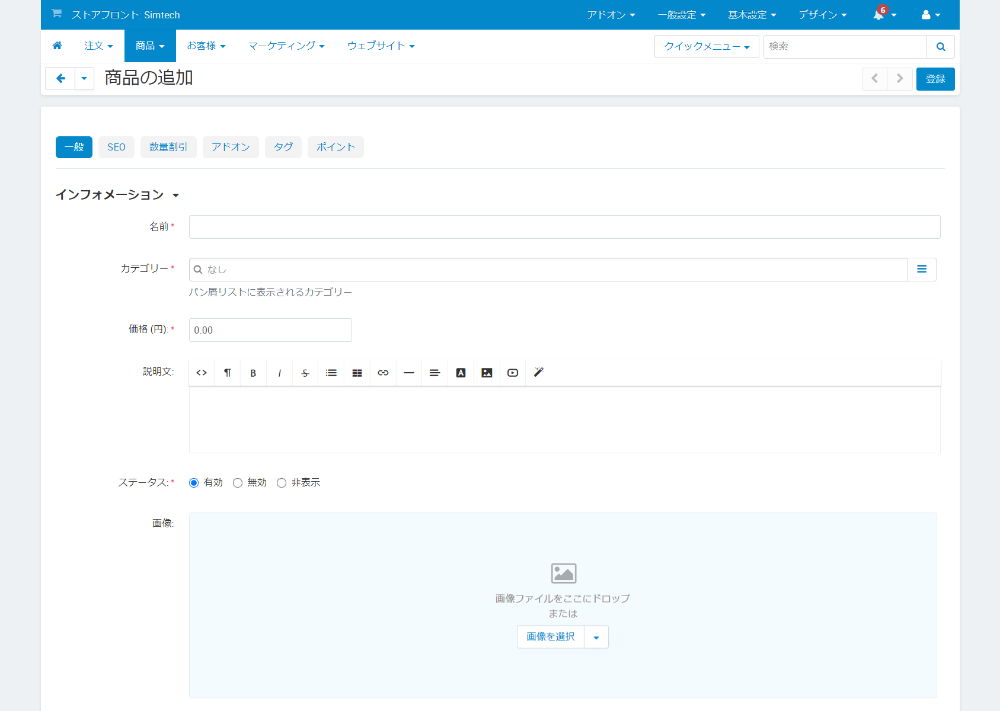Screen dimensions: 1000x711
Task: Open the クイックメニュー dropdown
Action: point(707,47)
